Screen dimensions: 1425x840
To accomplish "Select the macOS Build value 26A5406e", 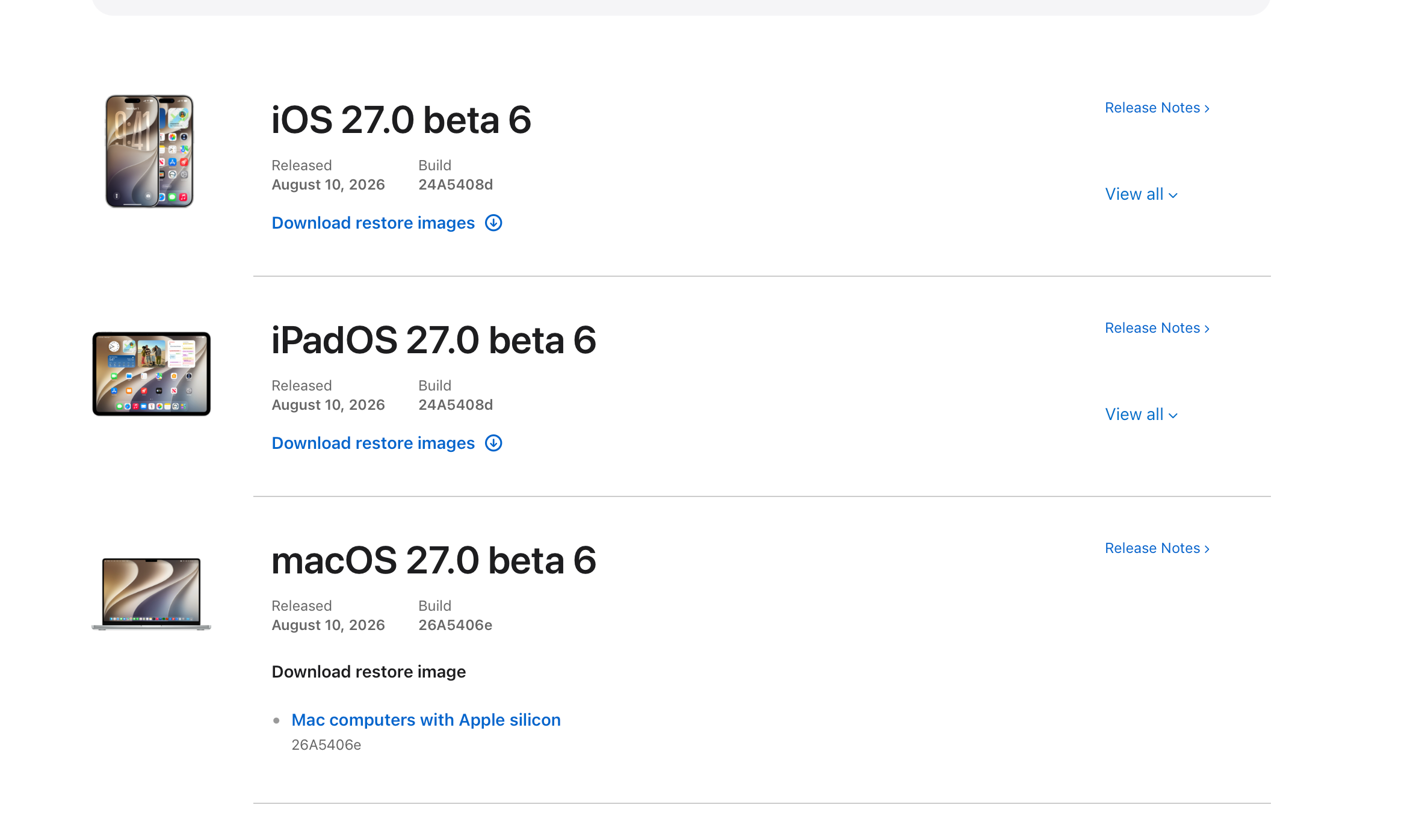I will click(x=456, y=625).
